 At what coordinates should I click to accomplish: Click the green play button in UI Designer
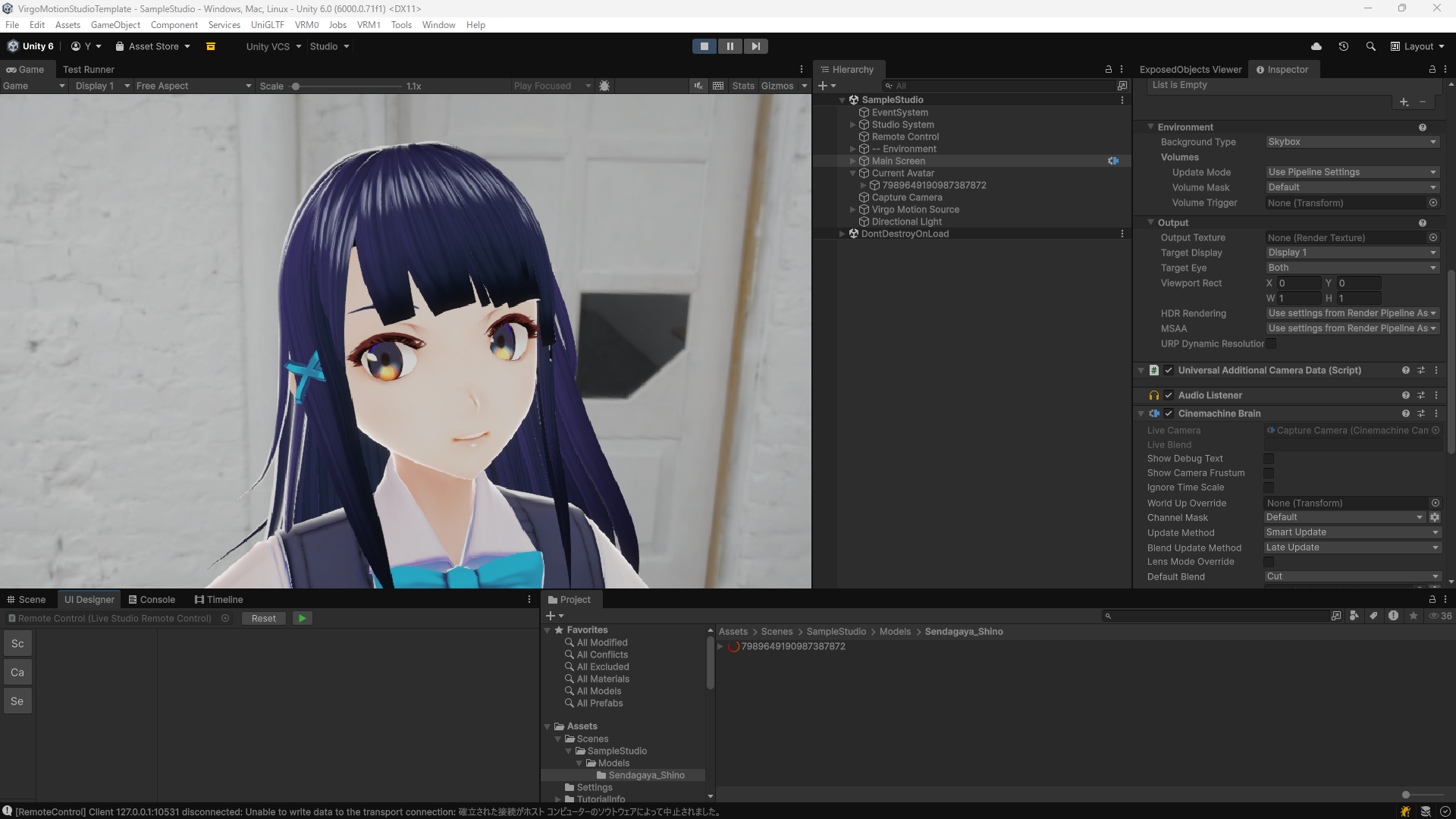click(x=303, y=618)
